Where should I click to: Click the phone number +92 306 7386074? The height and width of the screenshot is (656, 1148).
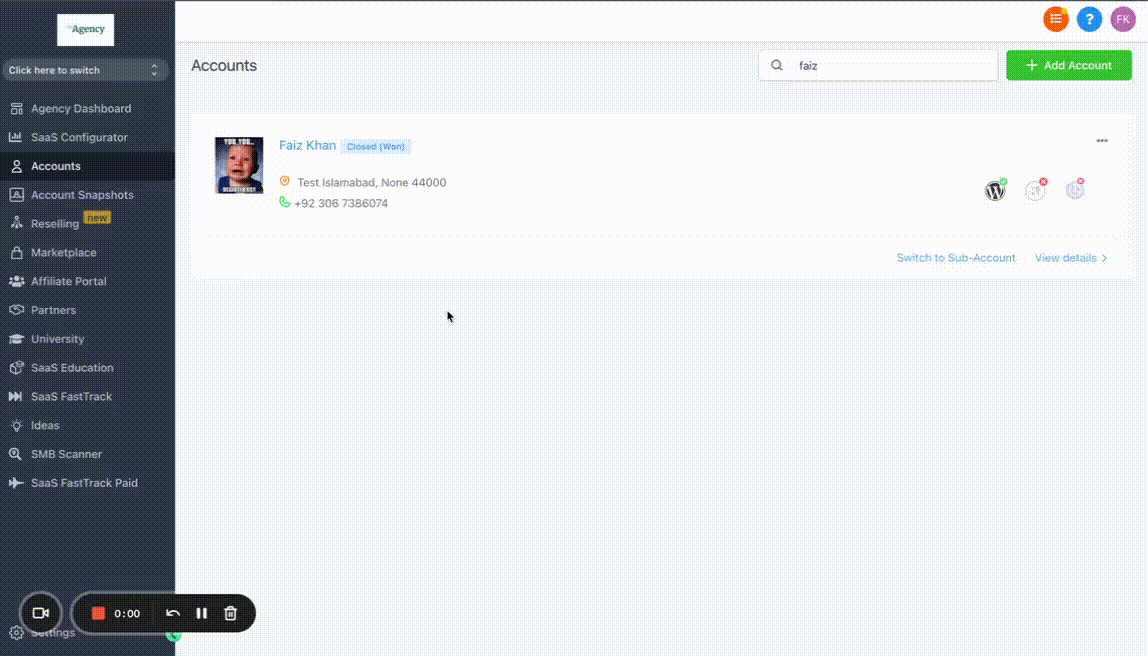point(341,204)
